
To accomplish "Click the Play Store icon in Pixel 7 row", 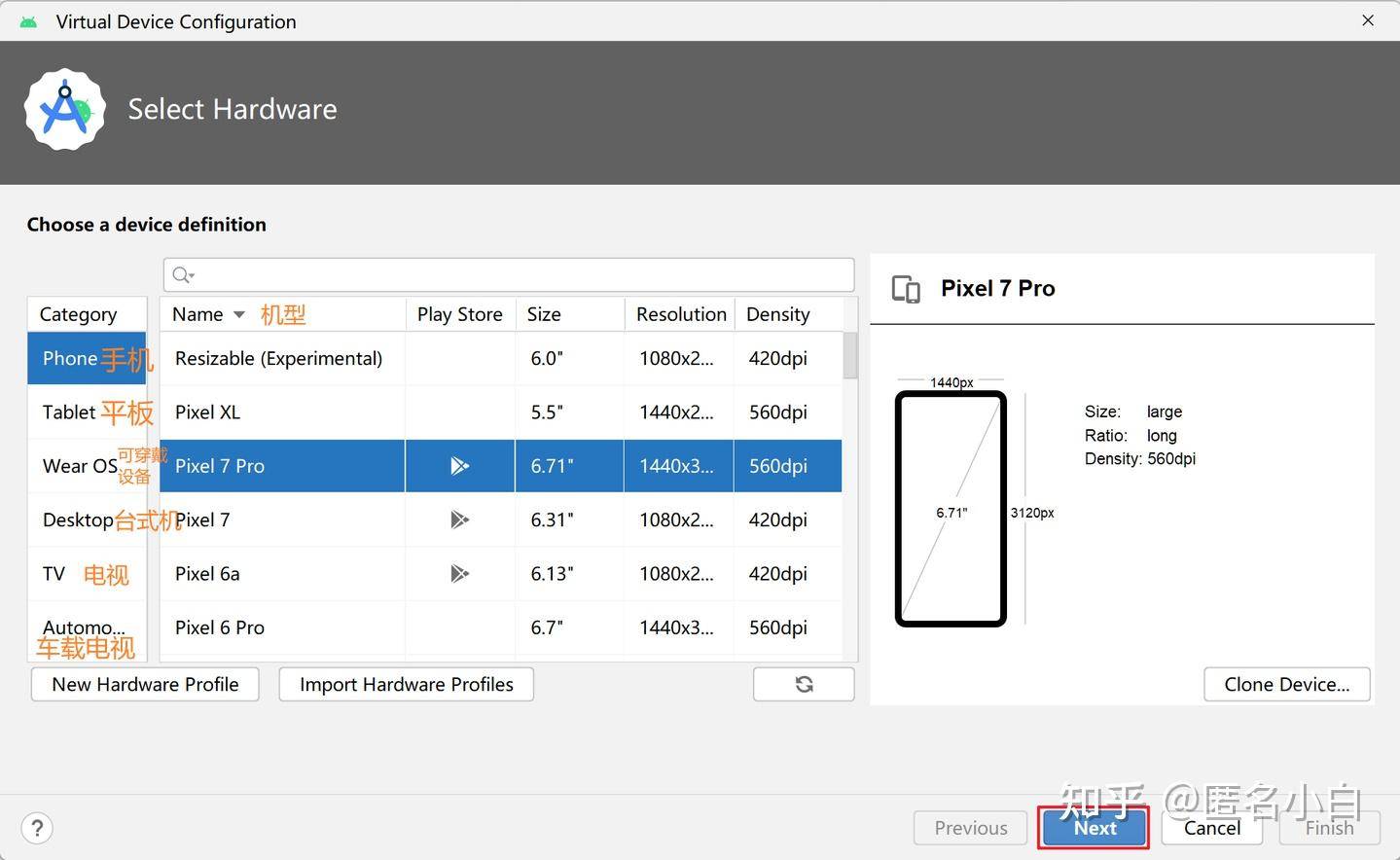I will (x=459, y=520).
